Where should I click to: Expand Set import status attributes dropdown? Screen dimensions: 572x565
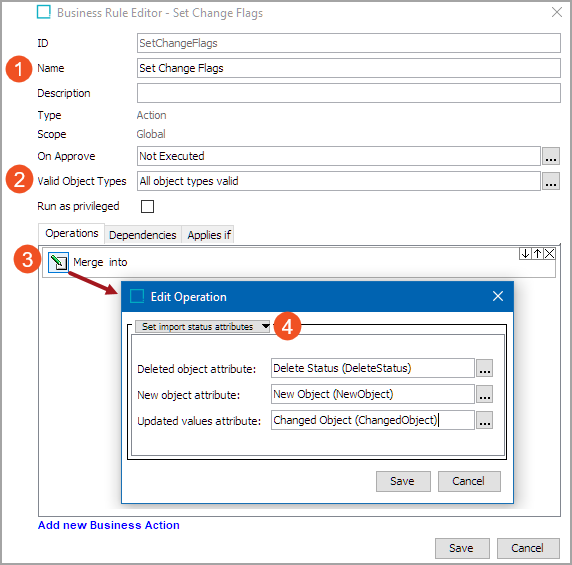[x=202, y=326]
